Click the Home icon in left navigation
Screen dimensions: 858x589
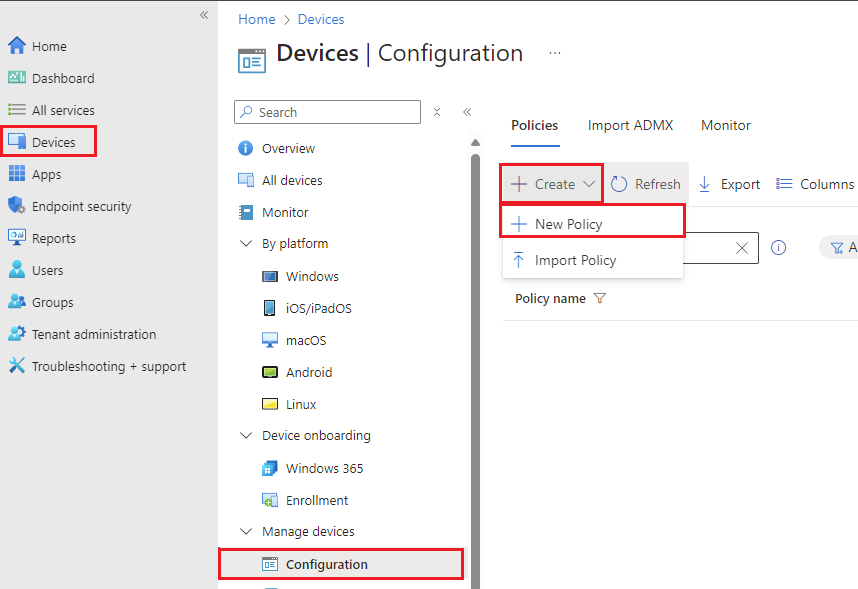pyautogui.click(x=17, y=46)
